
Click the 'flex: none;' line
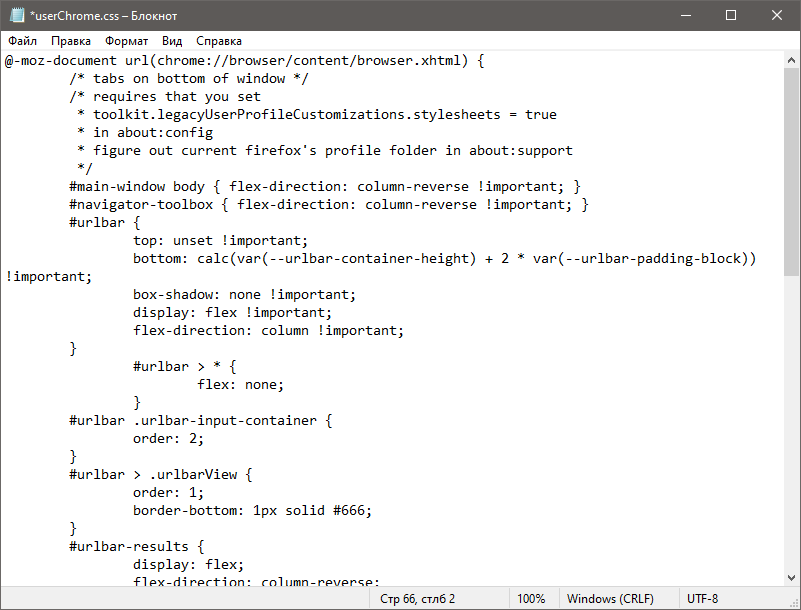[x=241, y=384]
